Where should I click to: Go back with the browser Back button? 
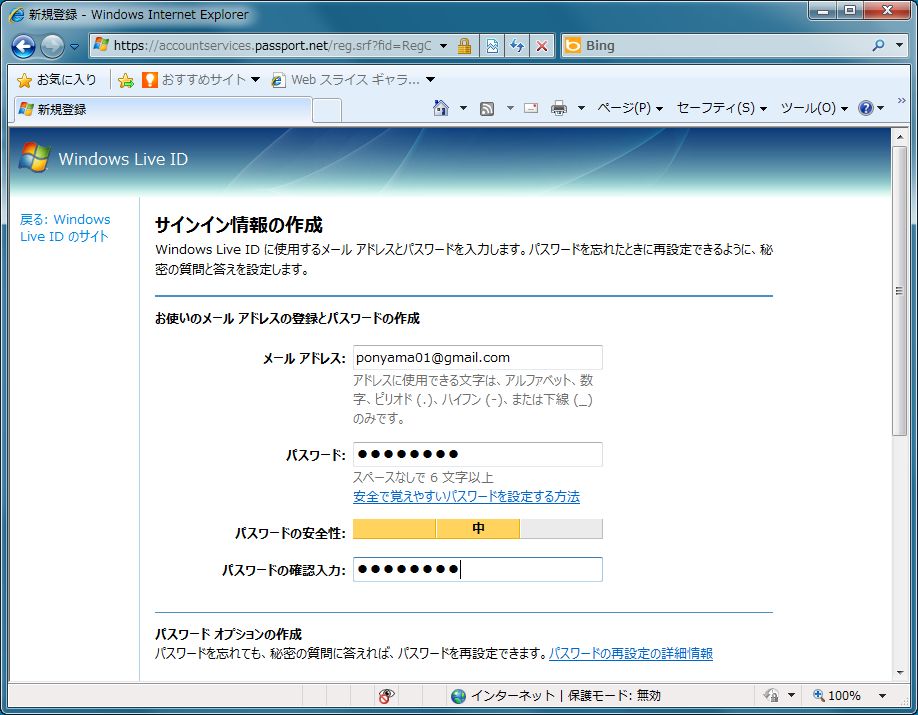pyautogui.click(x=23, y=46)
